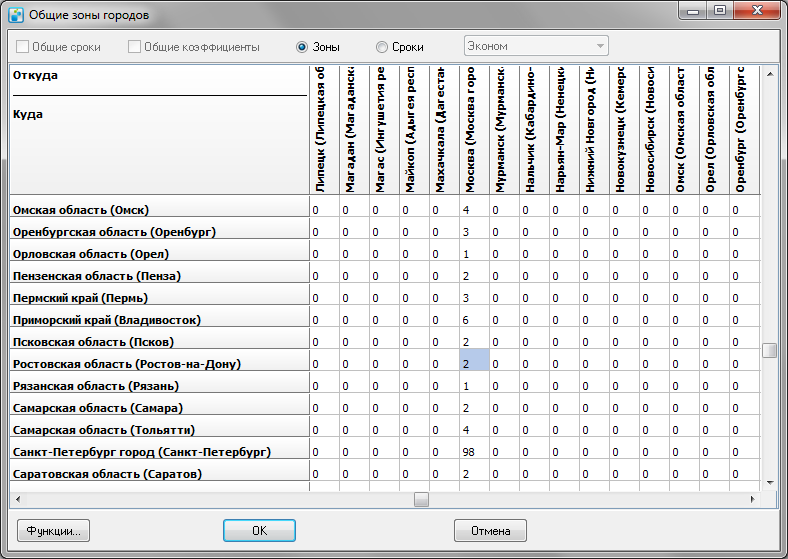Select row 'Рязанская область (Рязань)'
The image size is (788, 559).
coord(159,383)
